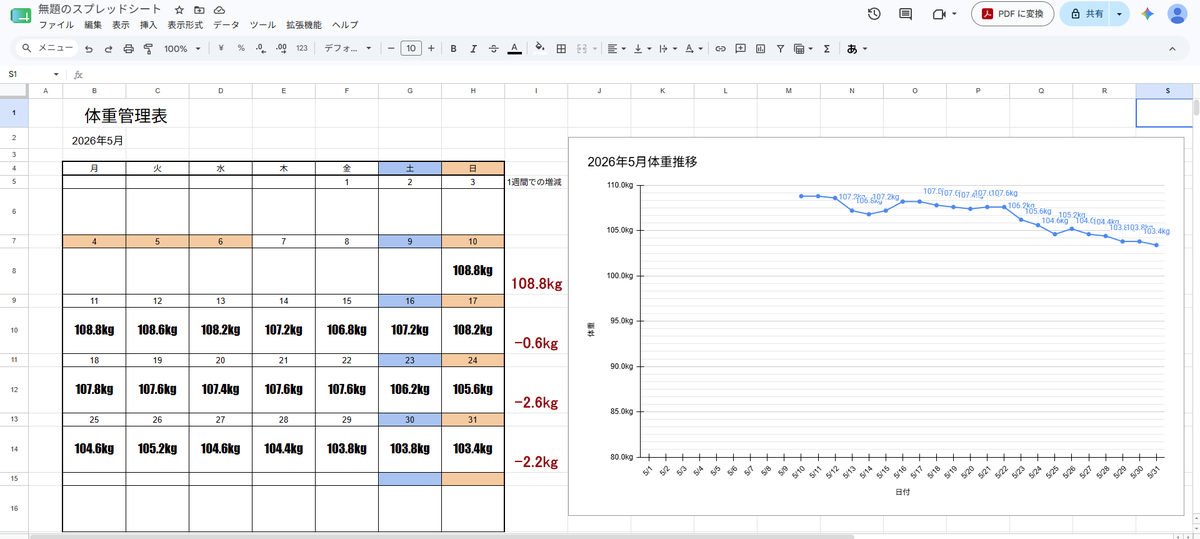Format cells as percent
This screenshot has width=1200, height=539.
pyautogui.click(x=241, y=48)
